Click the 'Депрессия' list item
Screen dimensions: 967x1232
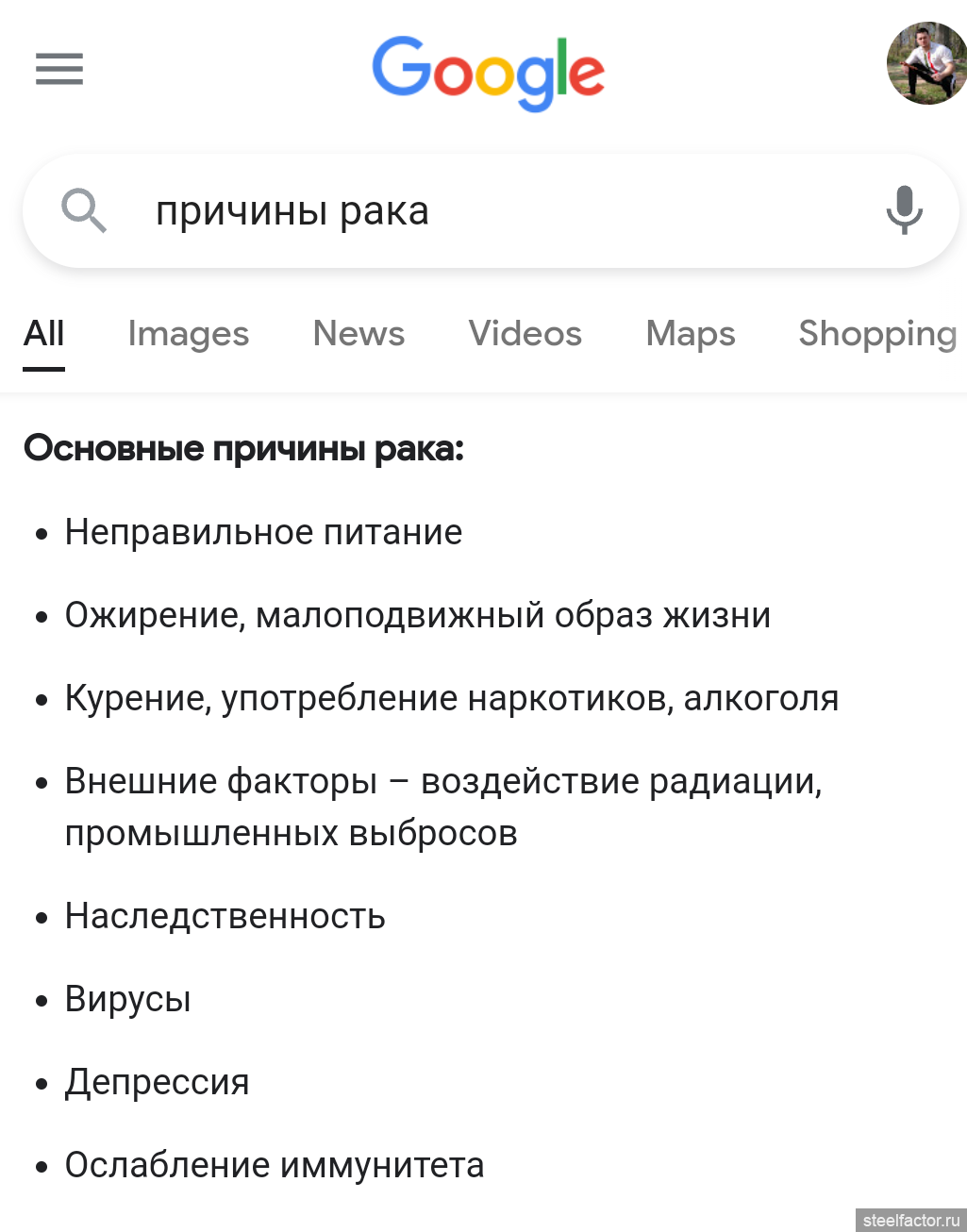(157, 1082)
